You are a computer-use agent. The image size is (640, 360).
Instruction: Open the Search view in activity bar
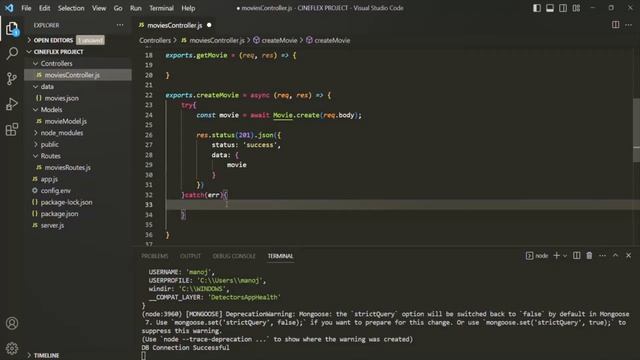[x=12, y=53]
